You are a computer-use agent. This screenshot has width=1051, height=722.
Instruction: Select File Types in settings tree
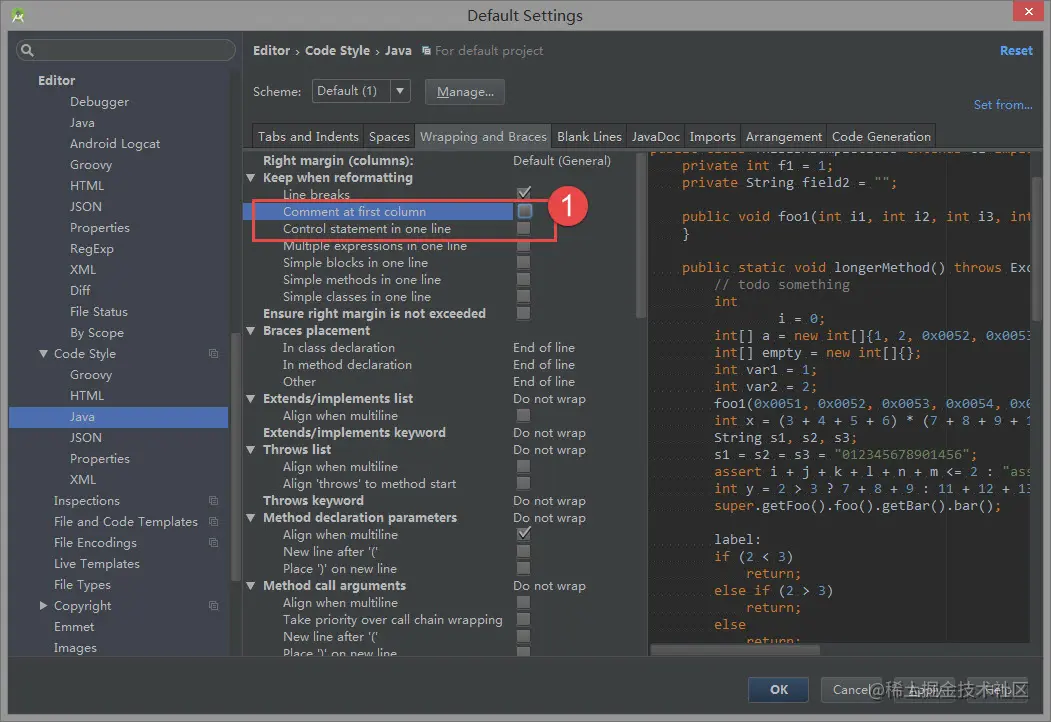click(82, 585)
